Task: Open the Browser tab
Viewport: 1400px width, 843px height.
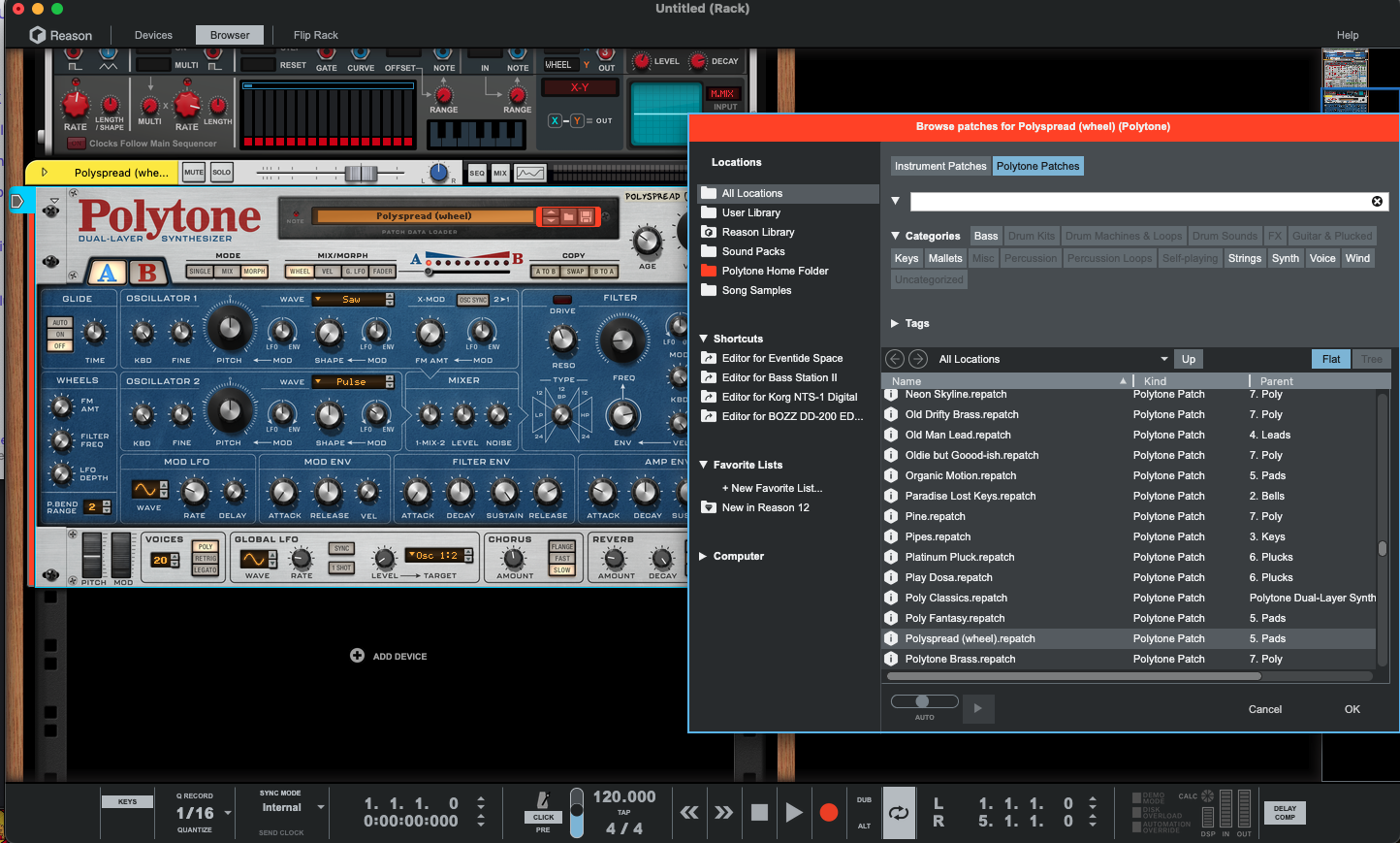Action: tap(230, 35)
